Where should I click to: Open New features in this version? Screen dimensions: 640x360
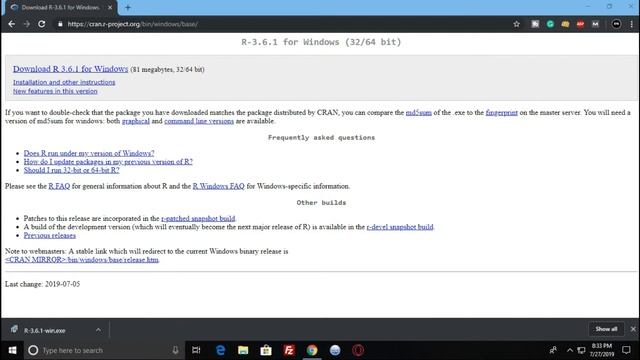point(55,91)
